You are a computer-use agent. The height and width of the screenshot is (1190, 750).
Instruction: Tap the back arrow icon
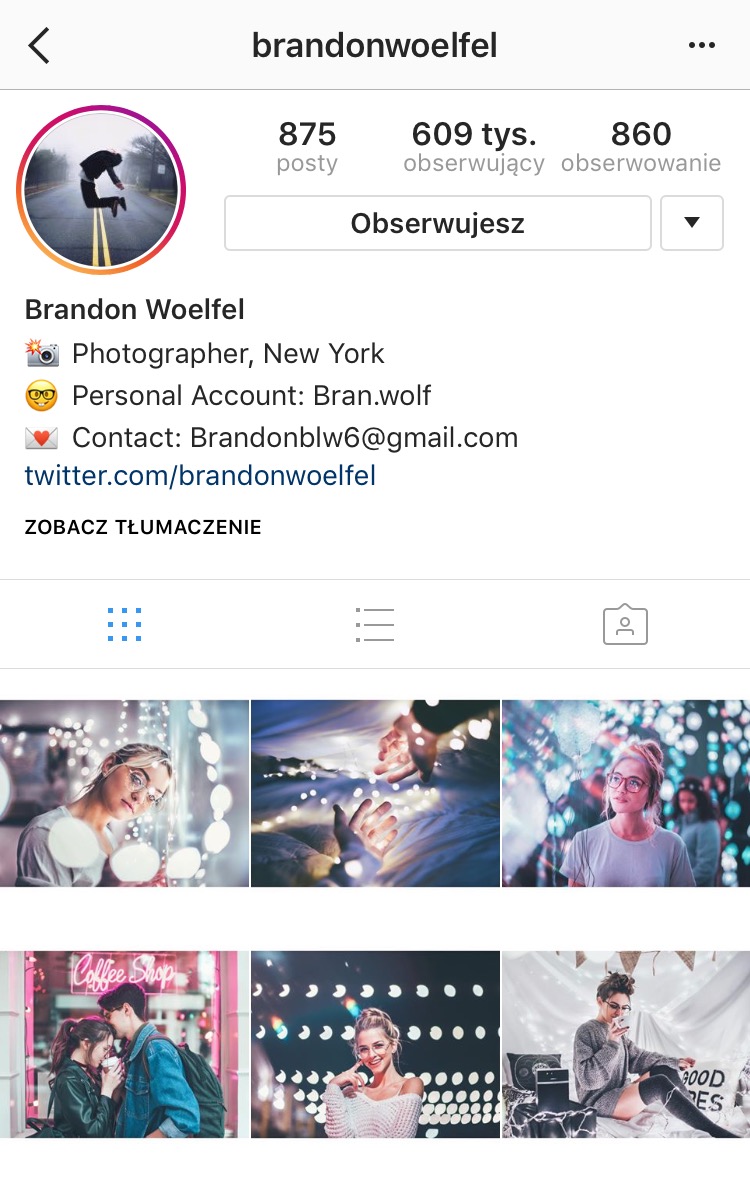click(39, 46)
